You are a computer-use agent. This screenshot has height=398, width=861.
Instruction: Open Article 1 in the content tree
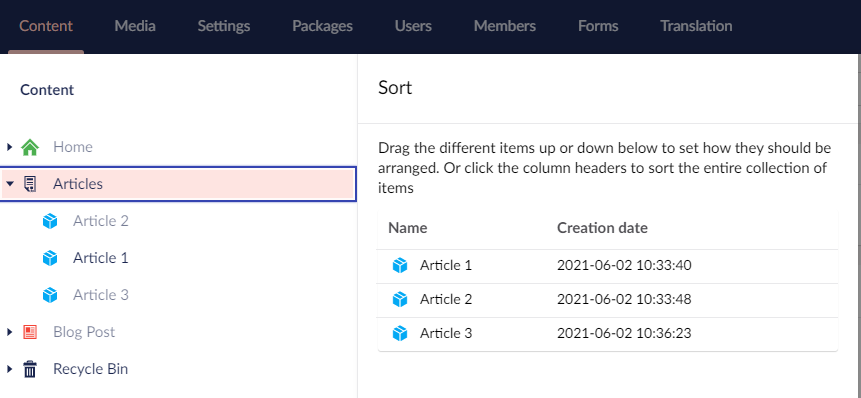[x=101, y=258]
